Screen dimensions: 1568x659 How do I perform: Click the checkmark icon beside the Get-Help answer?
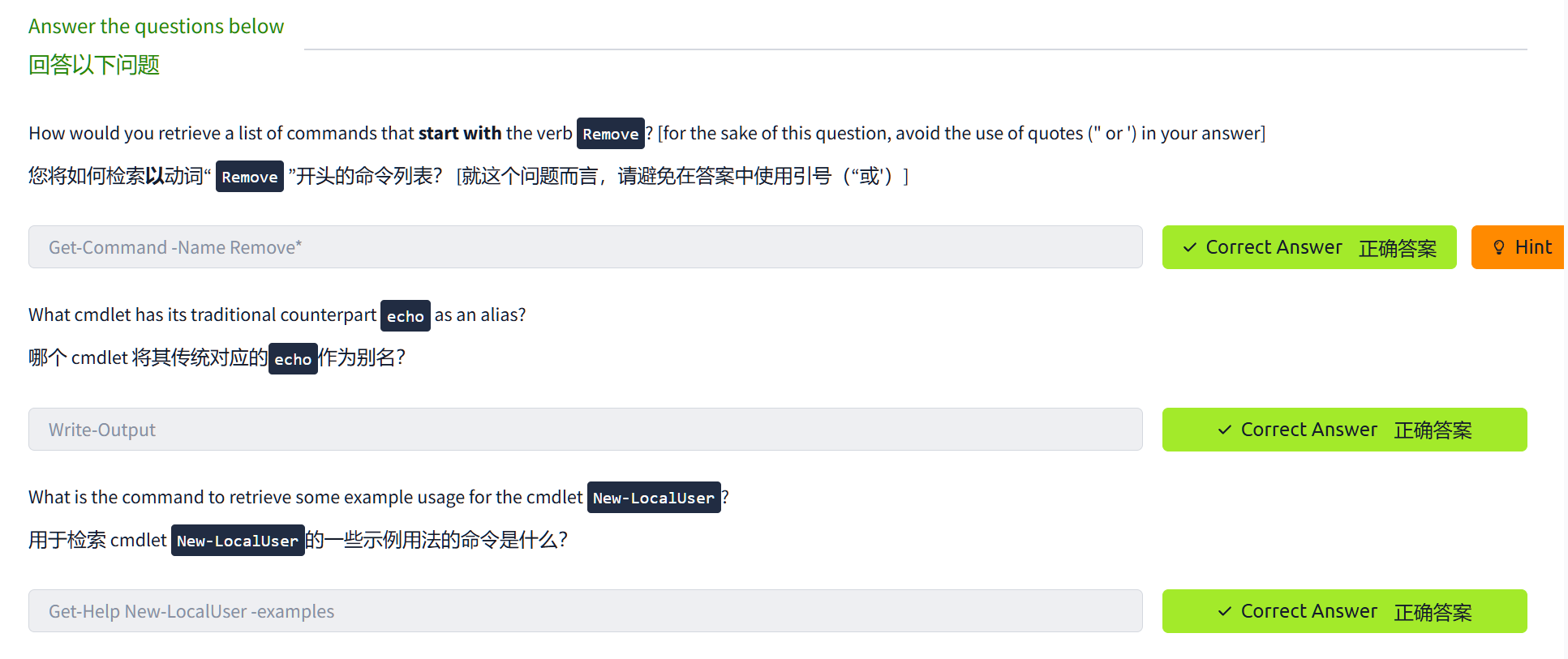pyautogui.click(x=1225, y=612)
